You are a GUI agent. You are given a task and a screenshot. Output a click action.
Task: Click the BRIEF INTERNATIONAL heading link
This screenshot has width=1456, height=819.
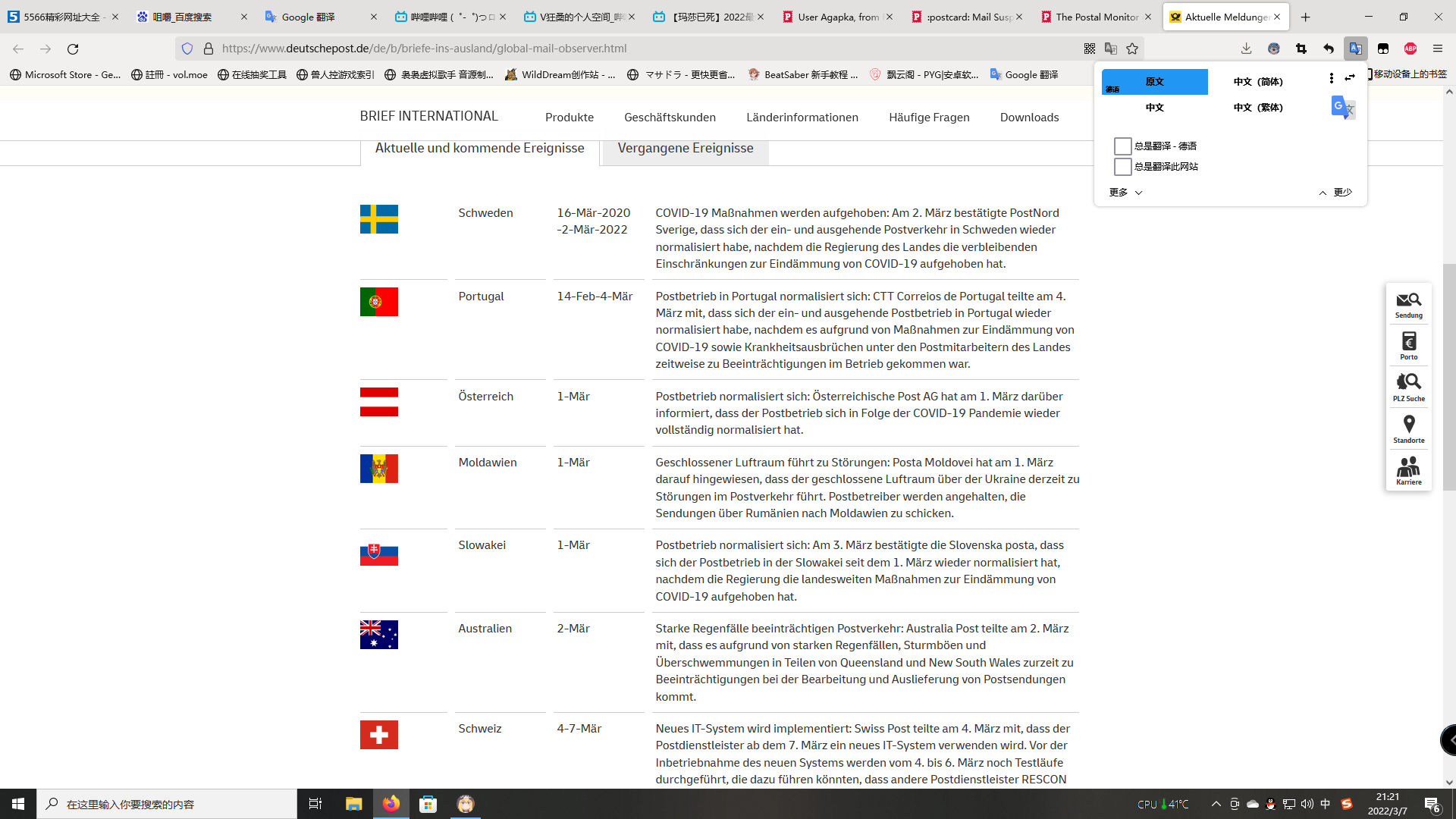[x=429, y=116]
